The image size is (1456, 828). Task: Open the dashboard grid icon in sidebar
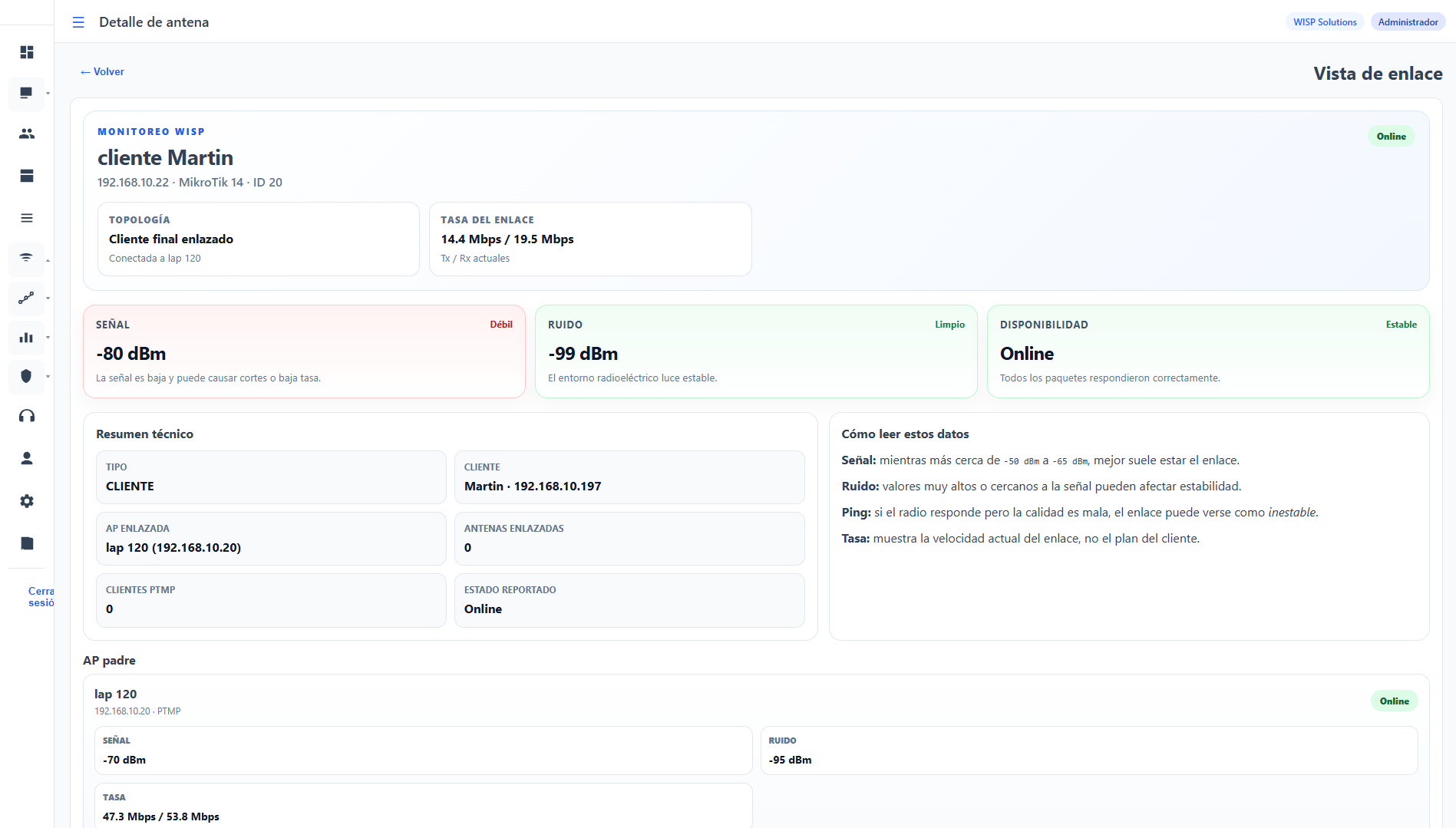coord(27,52)
